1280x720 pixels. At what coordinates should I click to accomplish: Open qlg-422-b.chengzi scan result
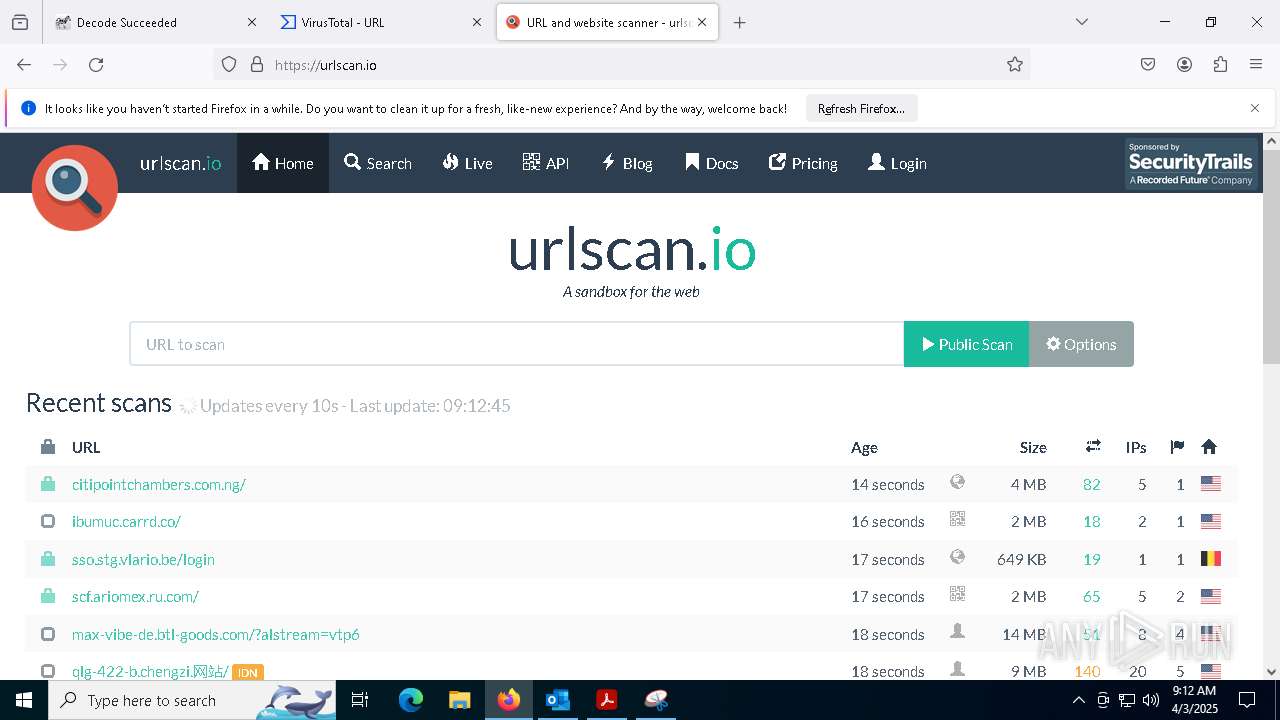click(150, 671)
